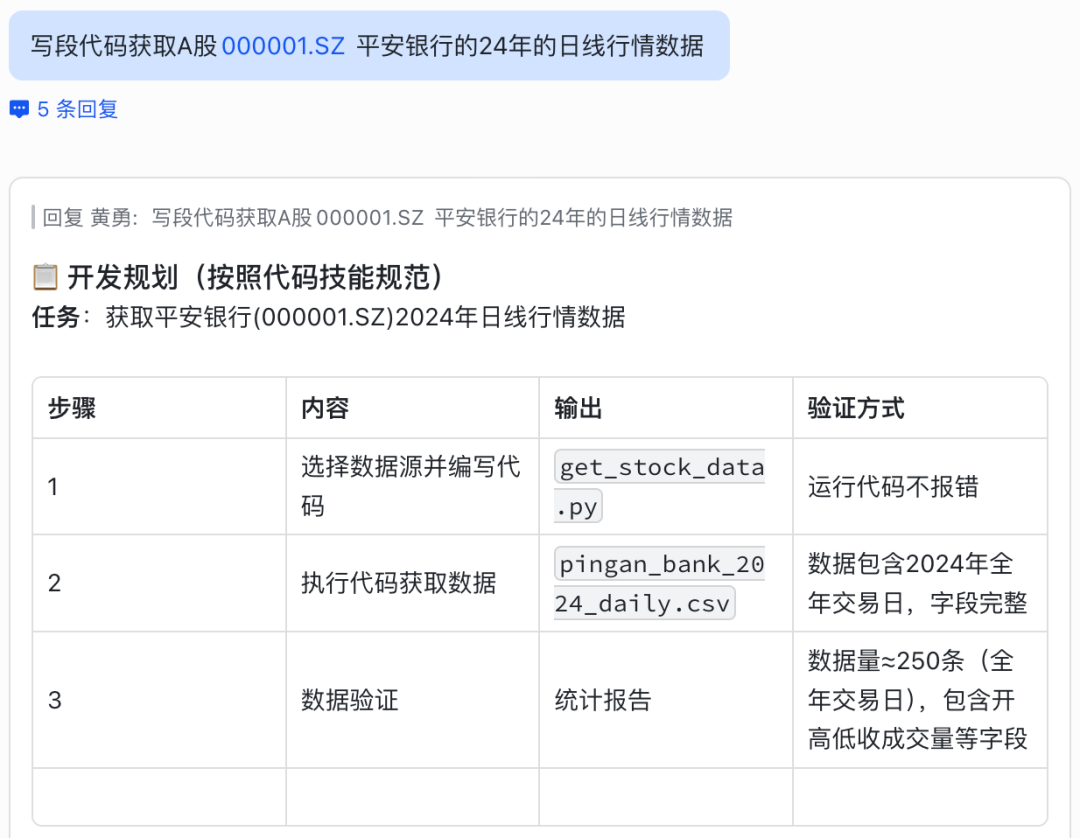
Task: Click the 输出 column header
Action: point(666,408)
